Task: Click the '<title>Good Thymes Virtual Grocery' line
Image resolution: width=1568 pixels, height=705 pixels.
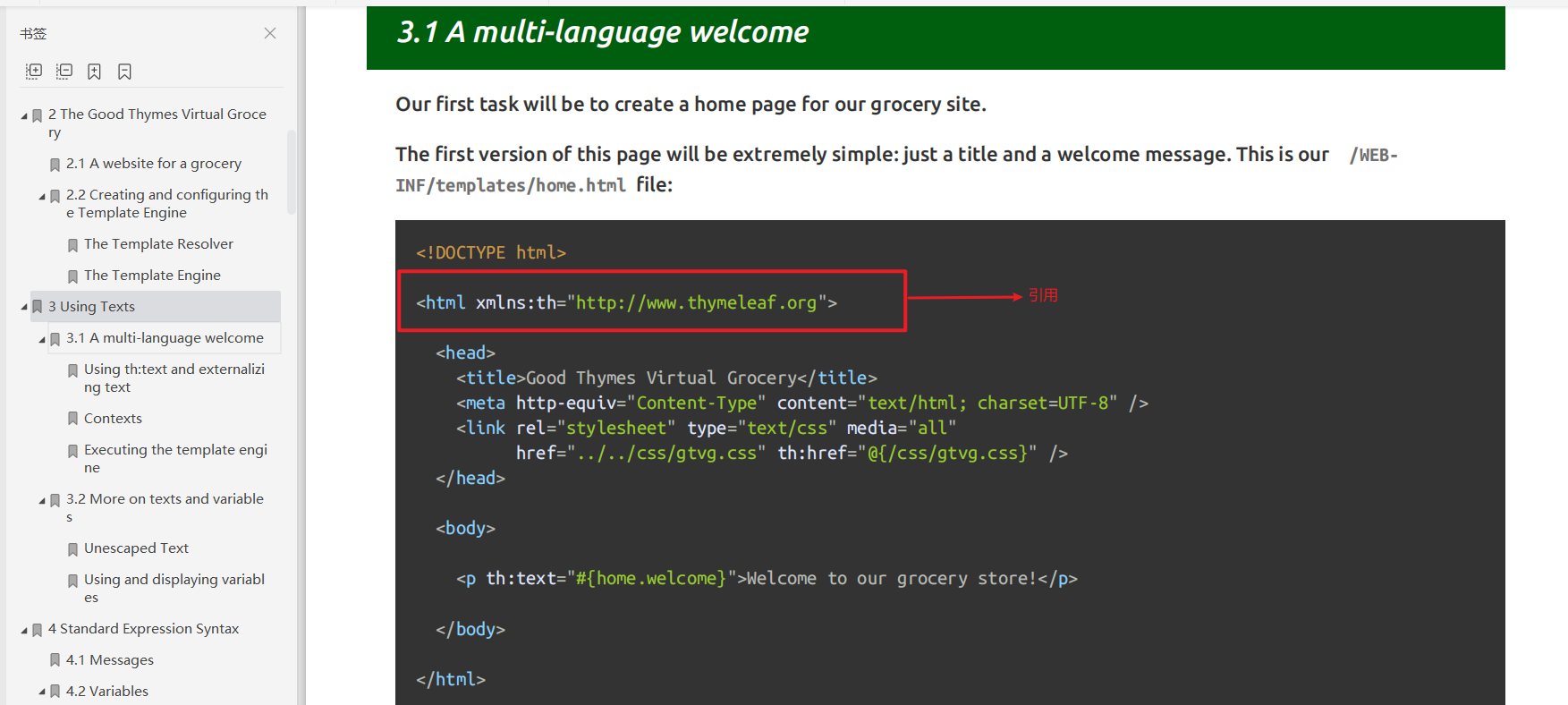Action: pos(666,378)
